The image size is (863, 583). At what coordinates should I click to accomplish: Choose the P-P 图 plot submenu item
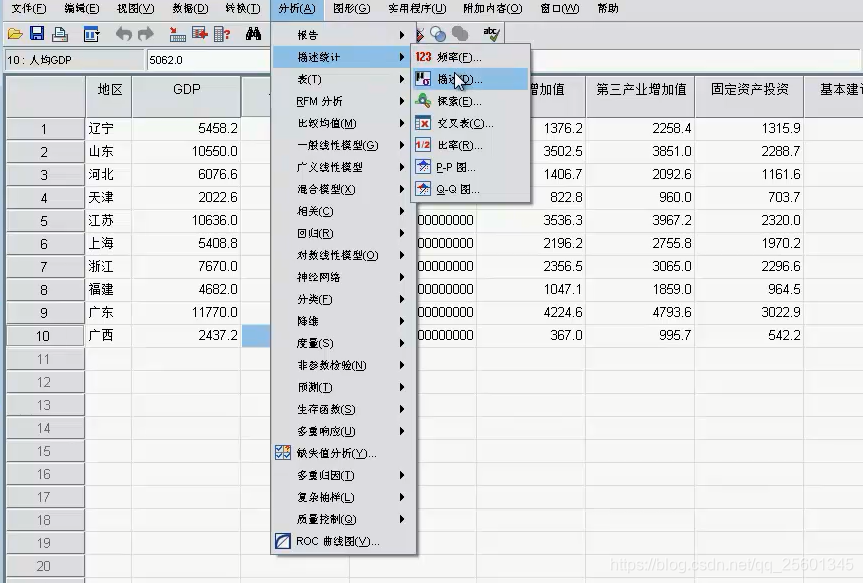(x=471, y=167)
